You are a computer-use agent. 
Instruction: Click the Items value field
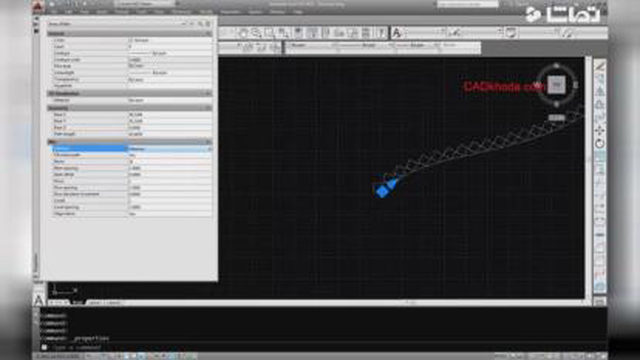(x=170, y=162)
